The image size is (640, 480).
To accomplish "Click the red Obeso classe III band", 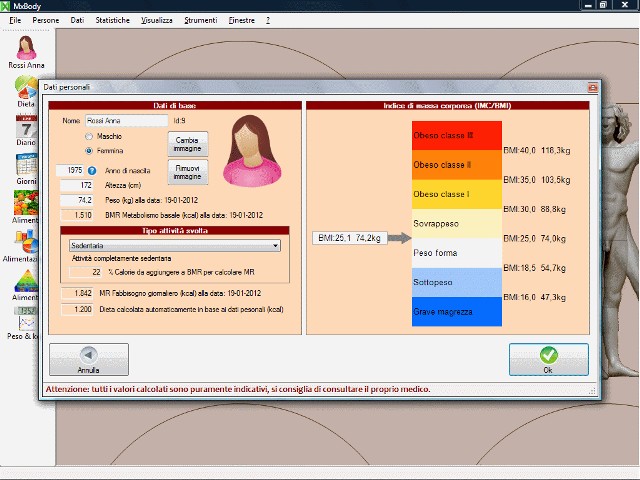I will coord(456,135).
